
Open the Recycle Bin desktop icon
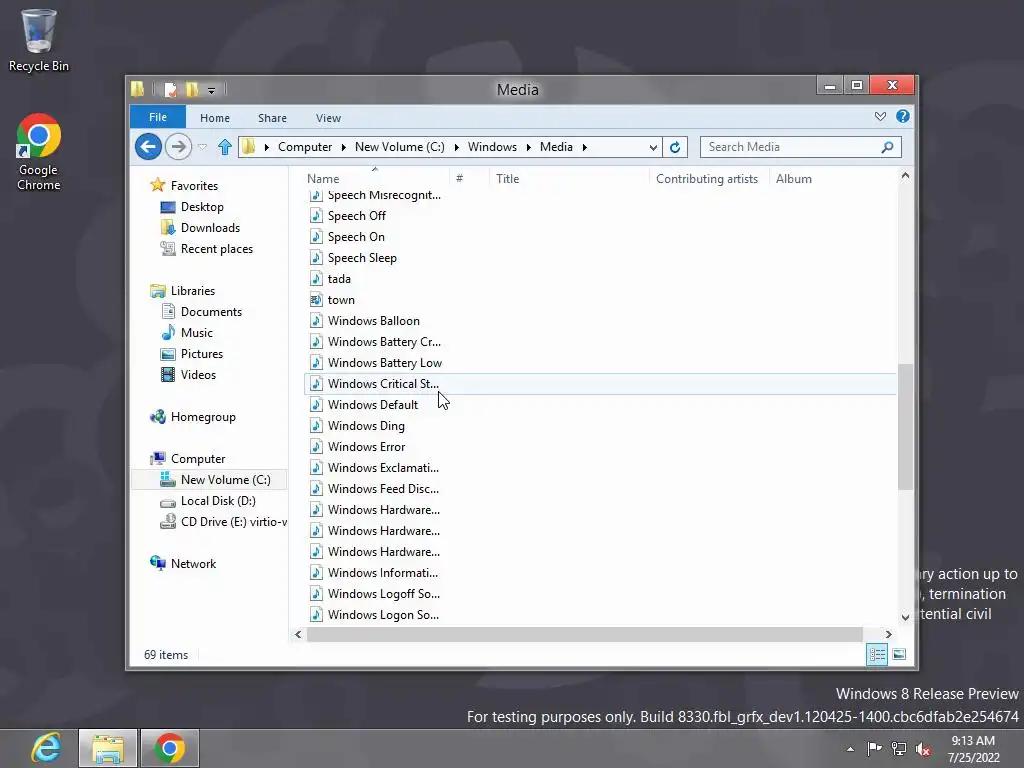click(39, 40)
